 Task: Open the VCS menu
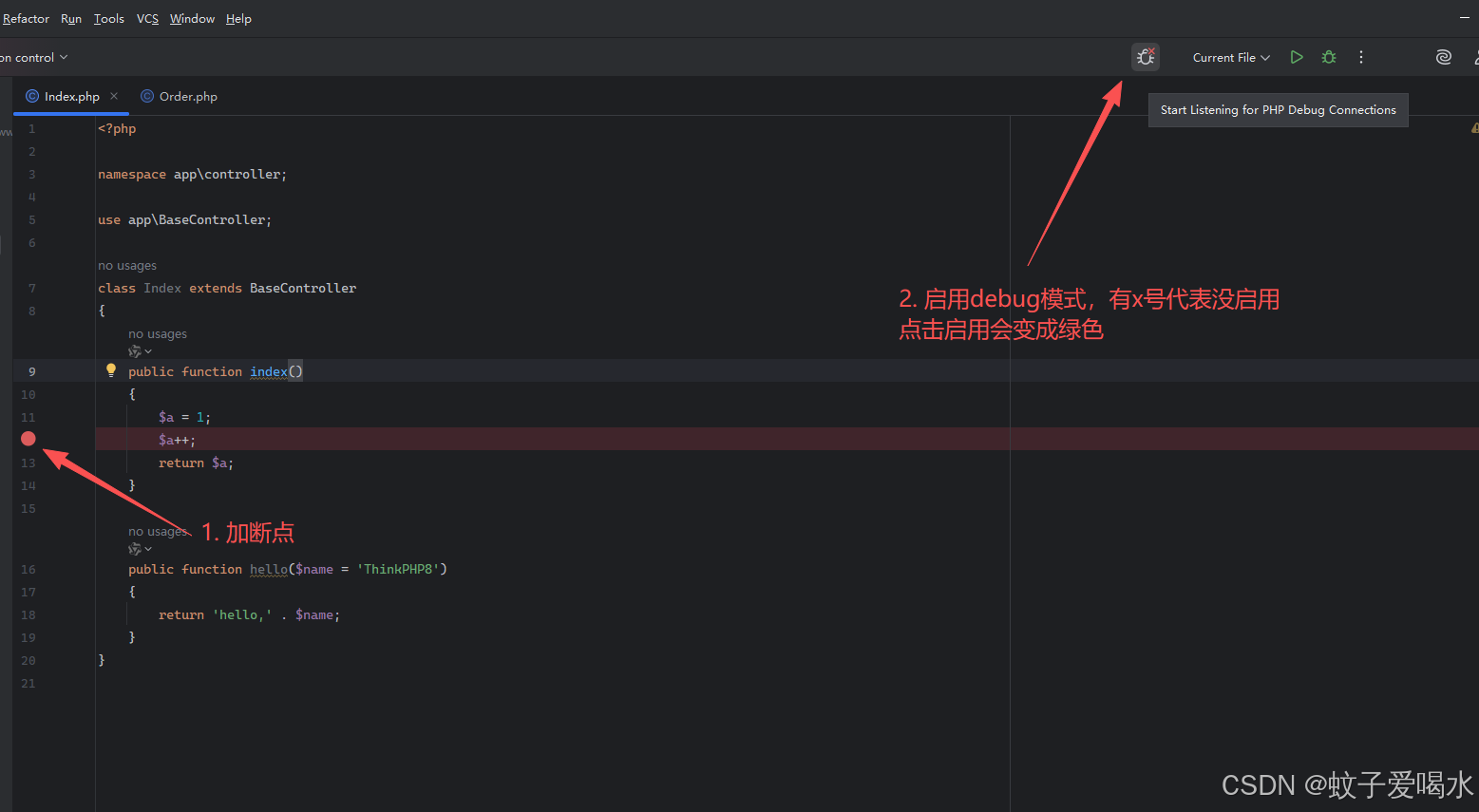146,18
